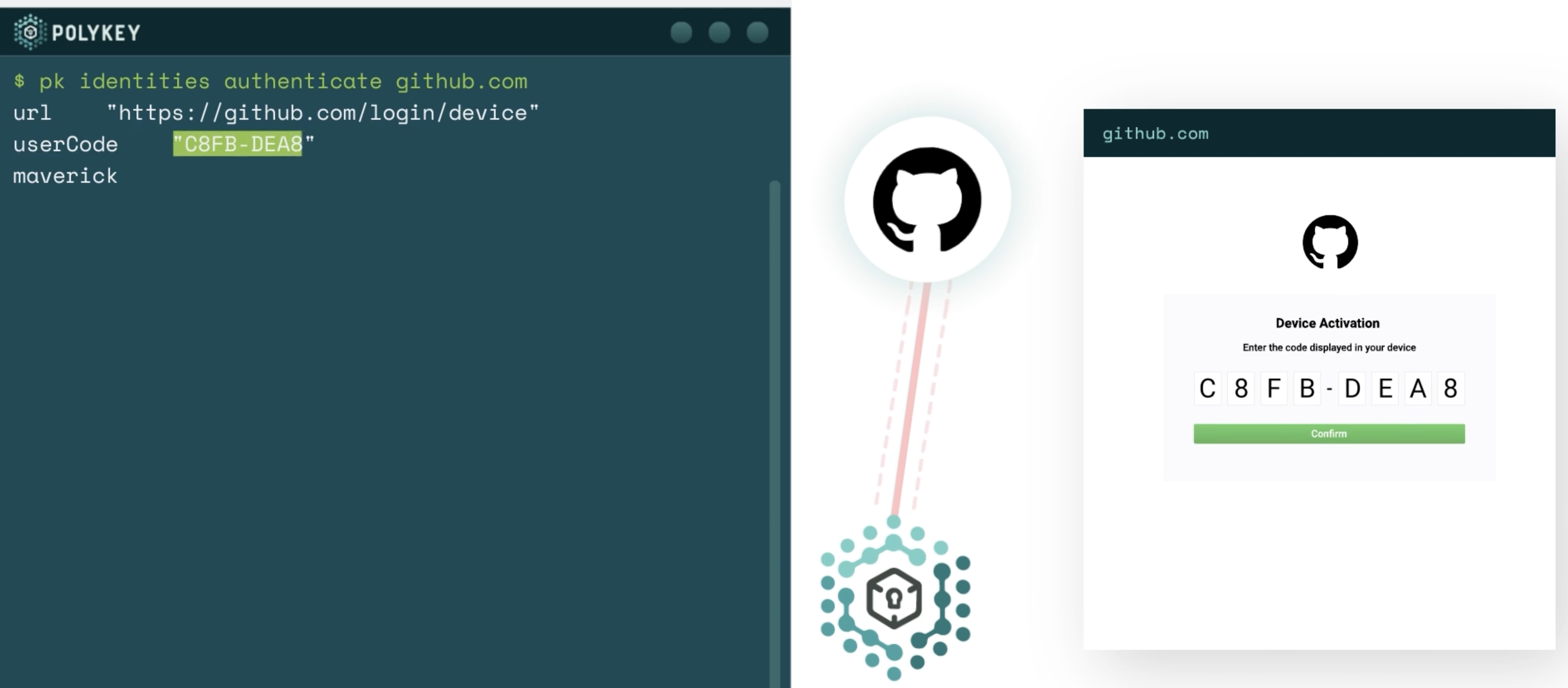
Task: Select the github.com label in the browser title bar
Action: pyautogui.click(x=1156, y=133)
